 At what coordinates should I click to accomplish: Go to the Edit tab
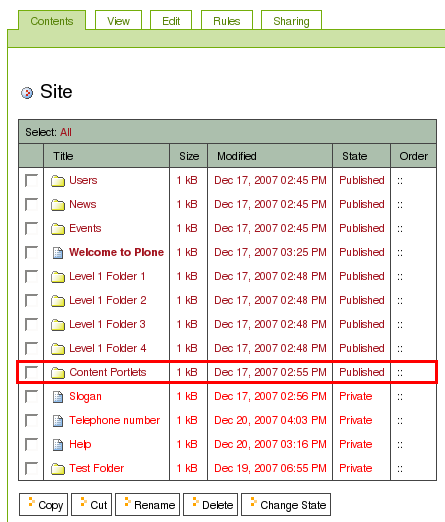(x=171, y=20)
